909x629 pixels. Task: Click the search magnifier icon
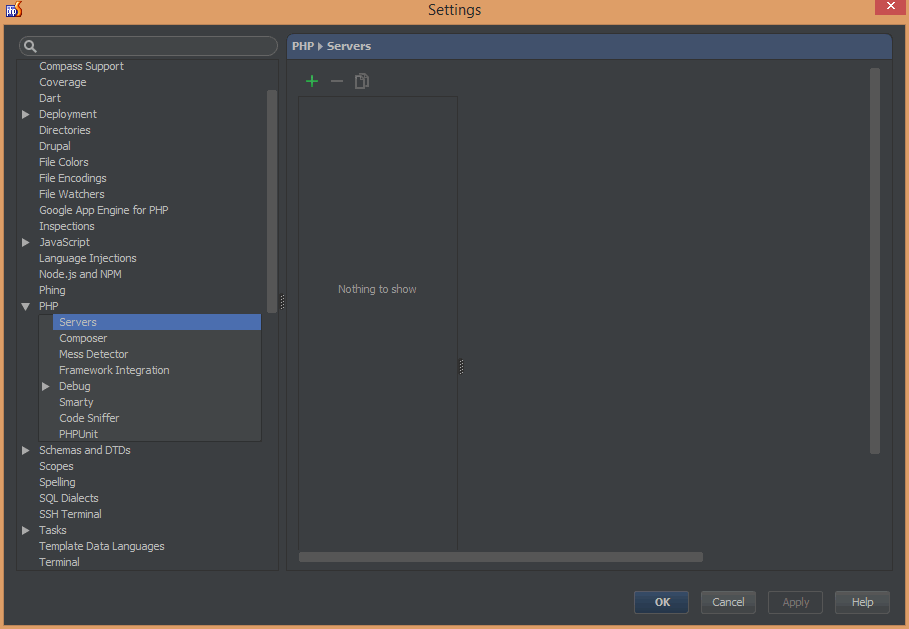tap(30, 46)
